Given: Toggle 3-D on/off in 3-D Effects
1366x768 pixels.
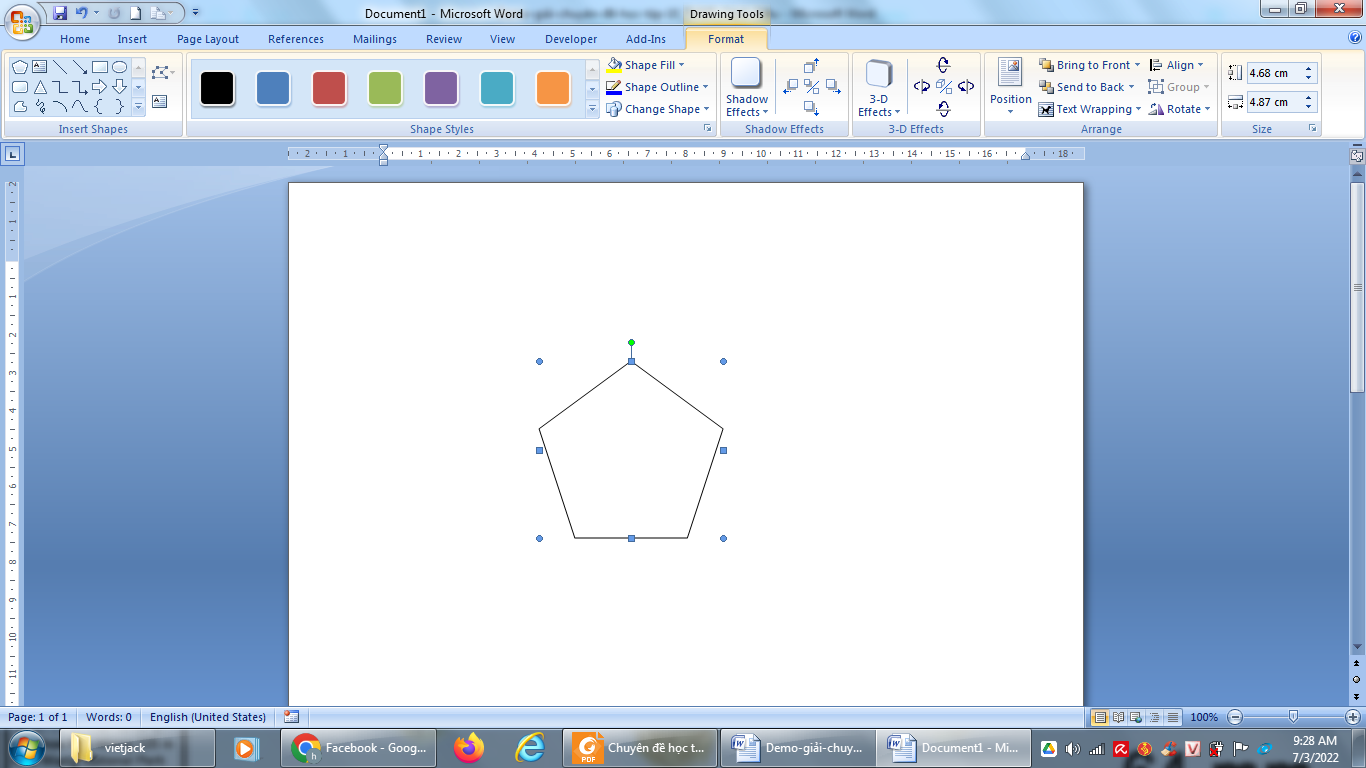Looking at the screenshot, I should coord(943,87).
